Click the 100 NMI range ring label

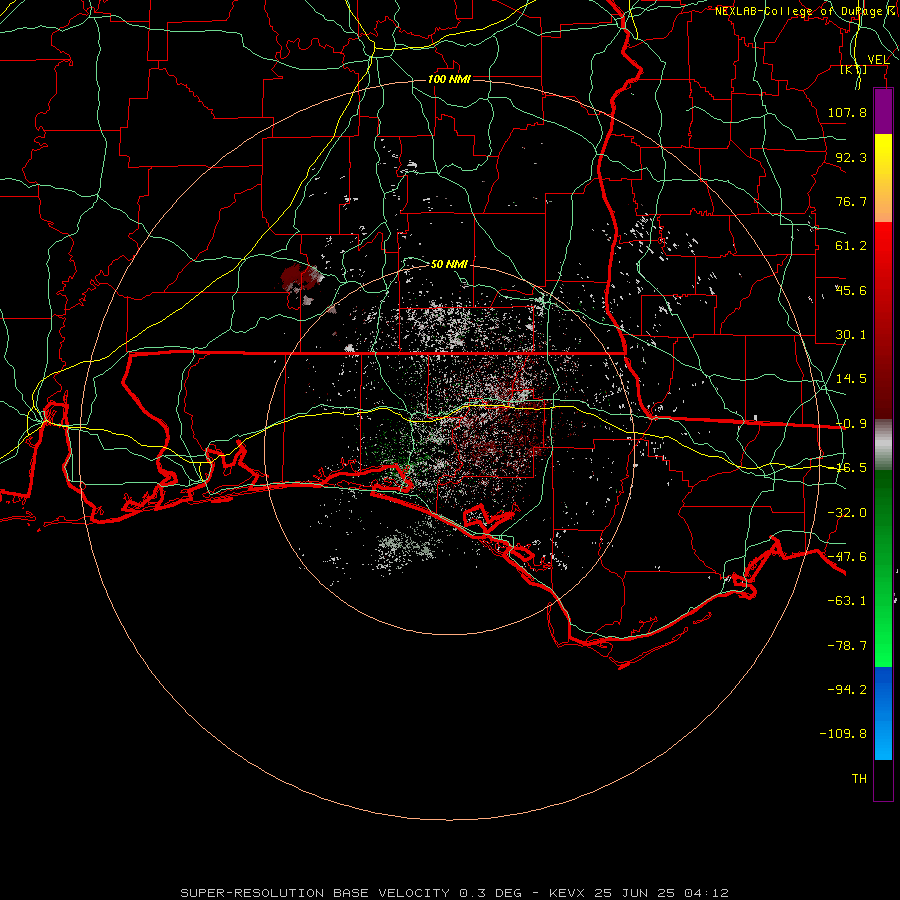[449, 79]
